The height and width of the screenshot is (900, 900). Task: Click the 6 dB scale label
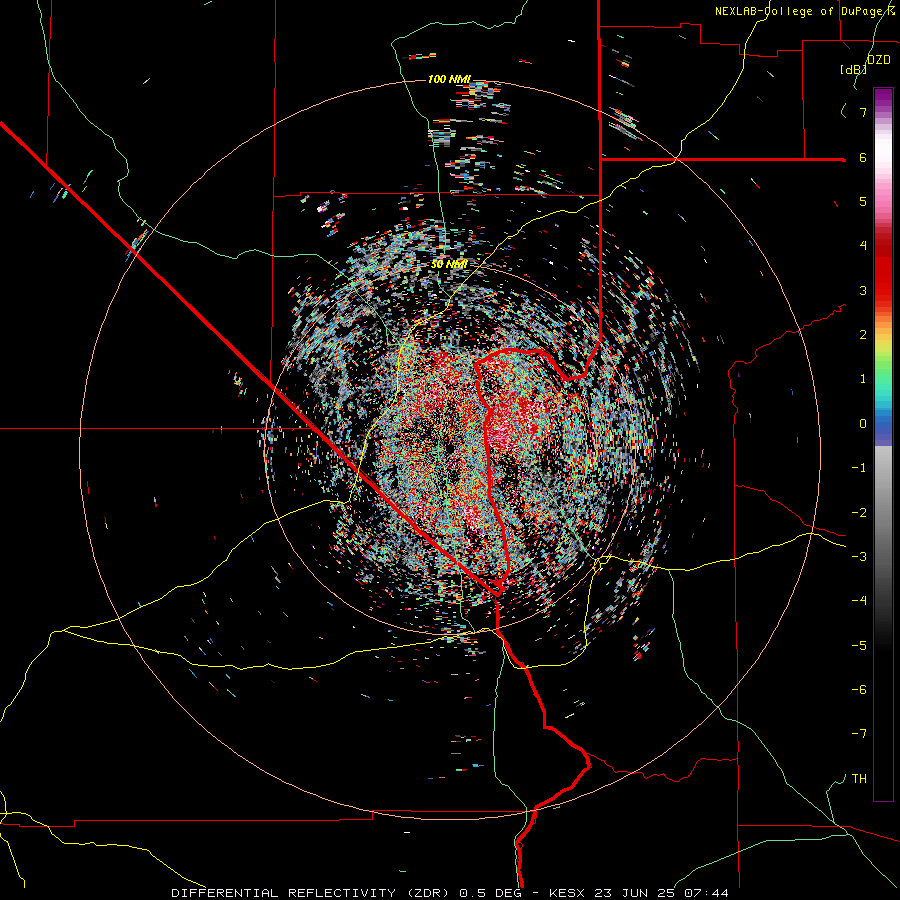[863, 157]
